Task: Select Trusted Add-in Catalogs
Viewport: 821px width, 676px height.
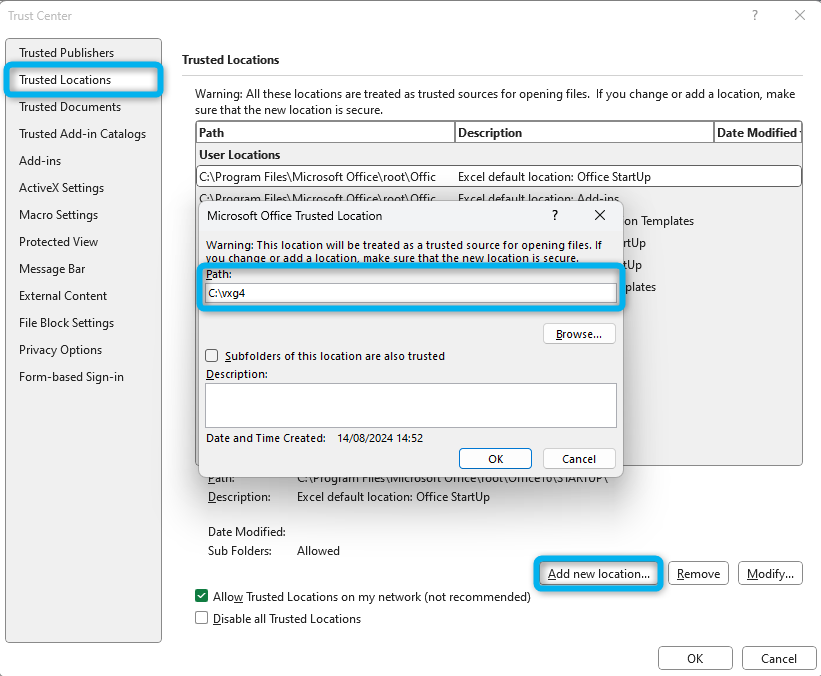Action: click(x=74, y=133)
